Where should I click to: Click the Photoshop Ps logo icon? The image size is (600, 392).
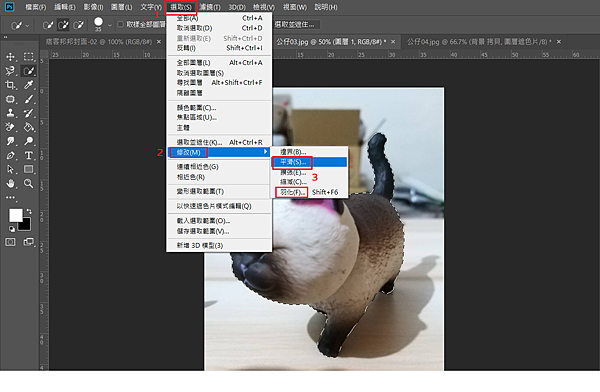pos(10,7)
